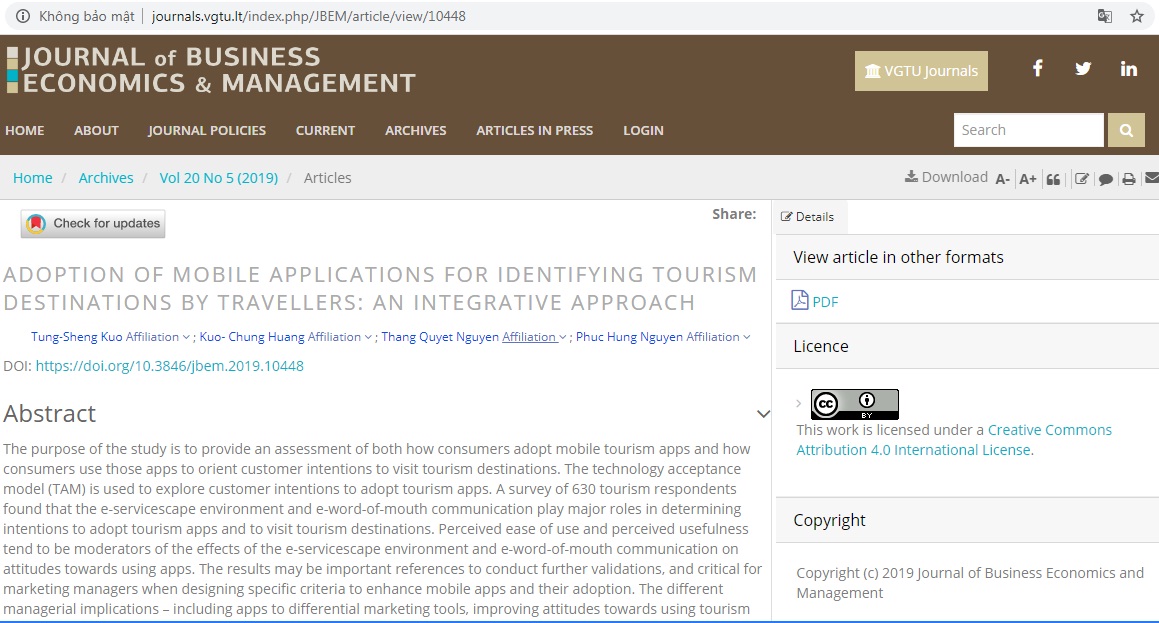Click author name Tung-Sheng Kuo
The height and width of the screenshot is (623, 1159).
point(76,337)
